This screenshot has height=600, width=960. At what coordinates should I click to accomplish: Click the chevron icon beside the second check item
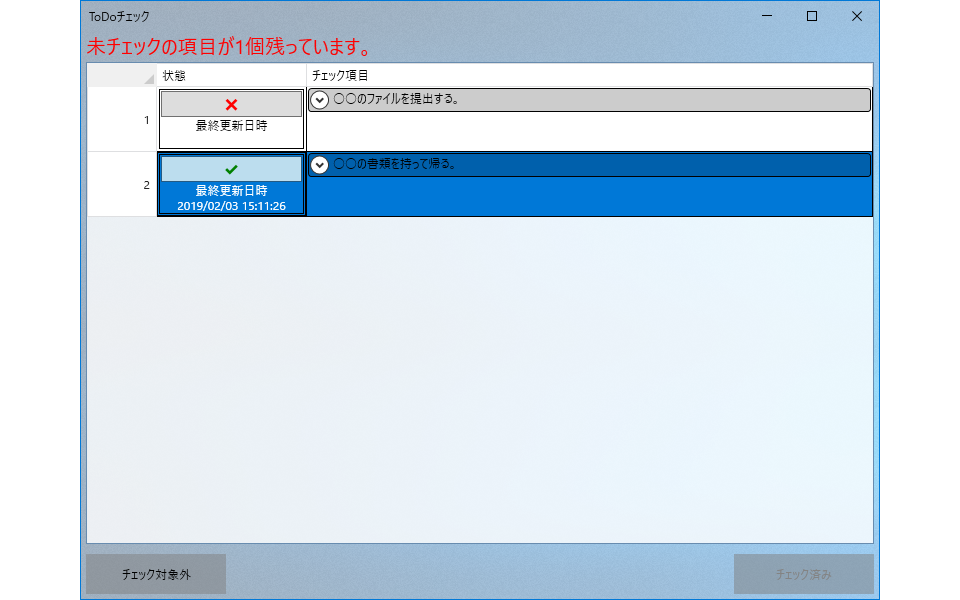tap(319, 164)
